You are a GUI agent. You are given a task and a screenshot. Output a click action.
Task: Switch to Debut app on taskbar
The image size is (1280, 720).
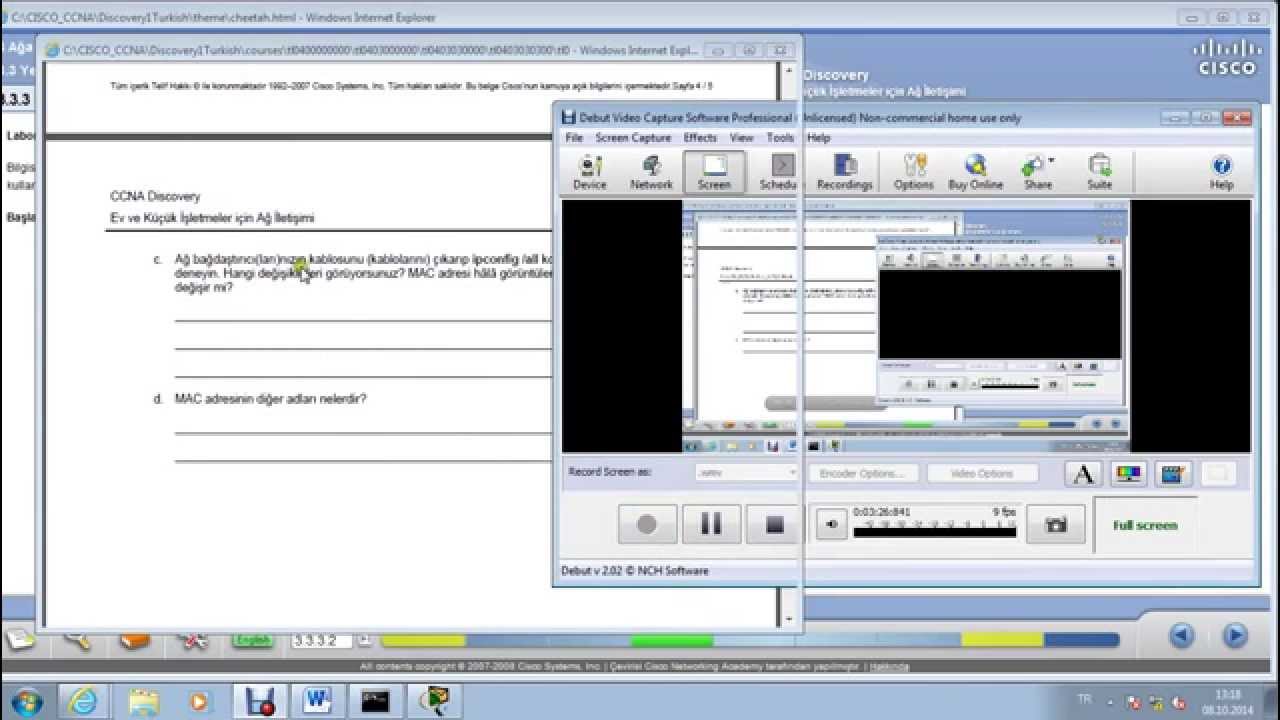(260, 701)
